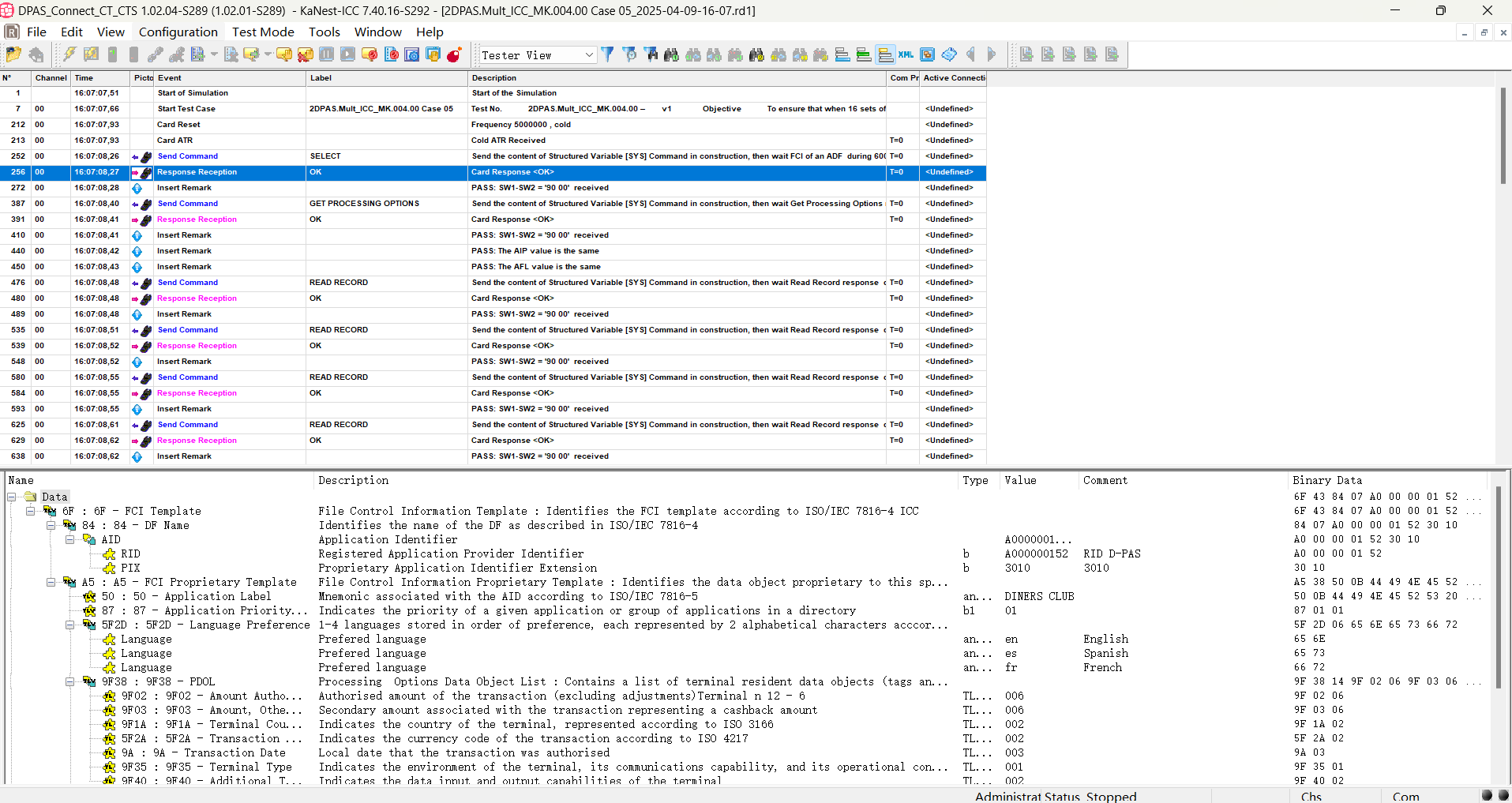Click the blue bars view icon

(x=842, y=54)
